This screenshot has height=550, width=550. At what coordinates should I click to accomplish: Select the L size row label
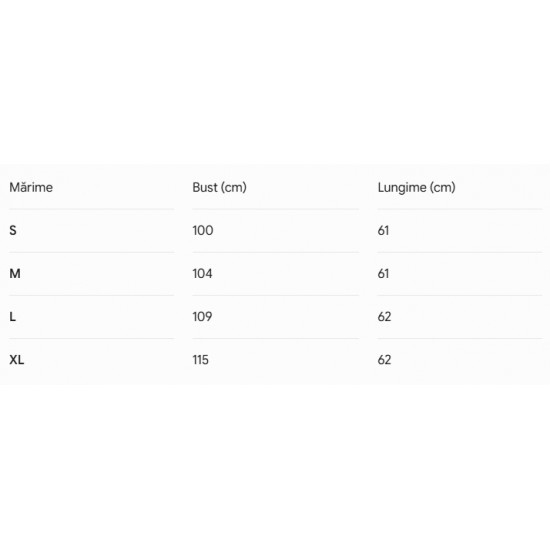(x=12, y=317)
